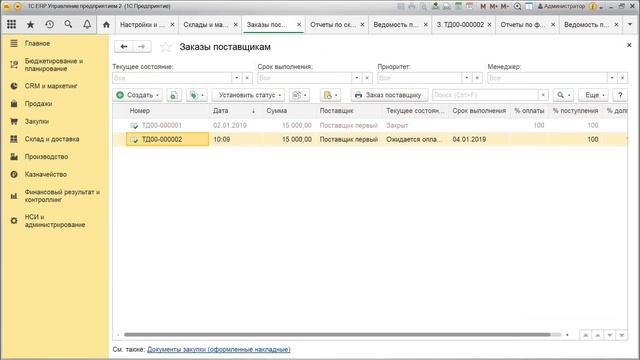Switch to З. ТД00-000002 tab

[460, 24]
